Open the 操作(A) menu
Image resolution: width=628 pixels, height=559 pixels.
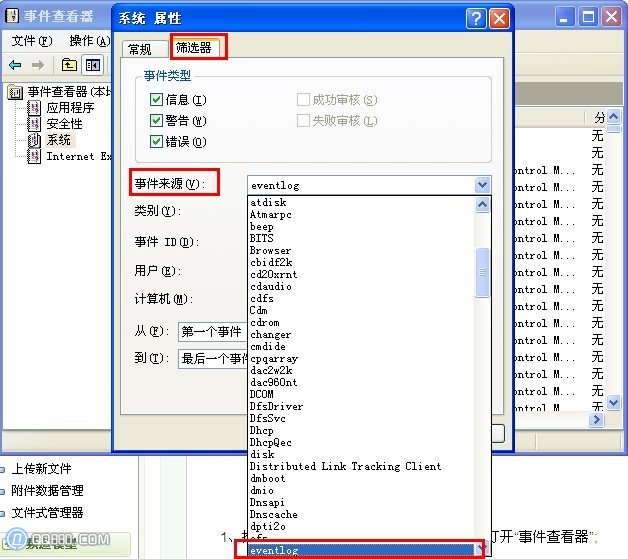click(89, 41)
